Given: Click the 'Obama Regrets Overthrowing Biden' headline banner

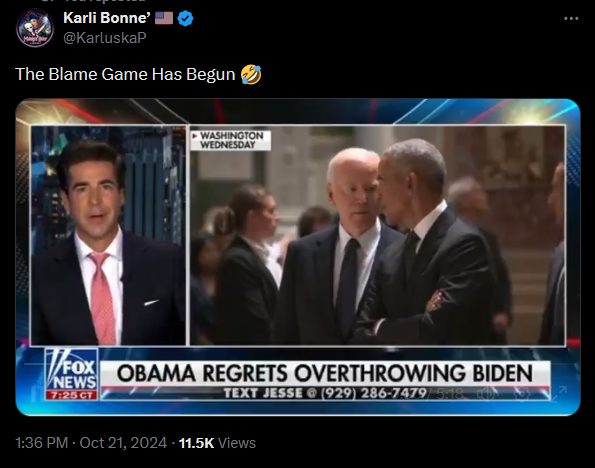Looking at the screenshot, I should [325, 373].
